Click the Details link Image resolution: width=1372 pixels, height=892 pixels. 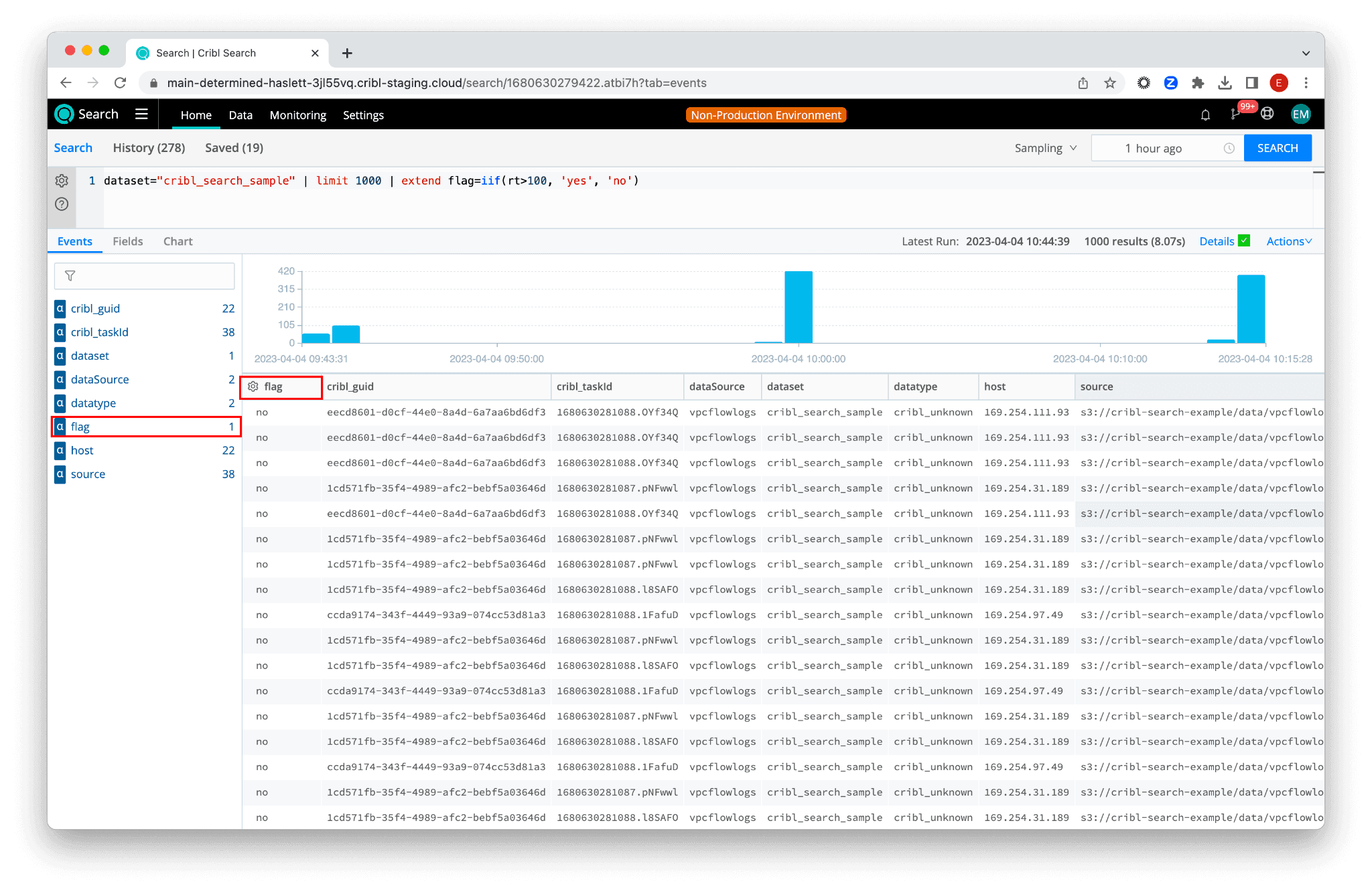tap(1216, 241)
